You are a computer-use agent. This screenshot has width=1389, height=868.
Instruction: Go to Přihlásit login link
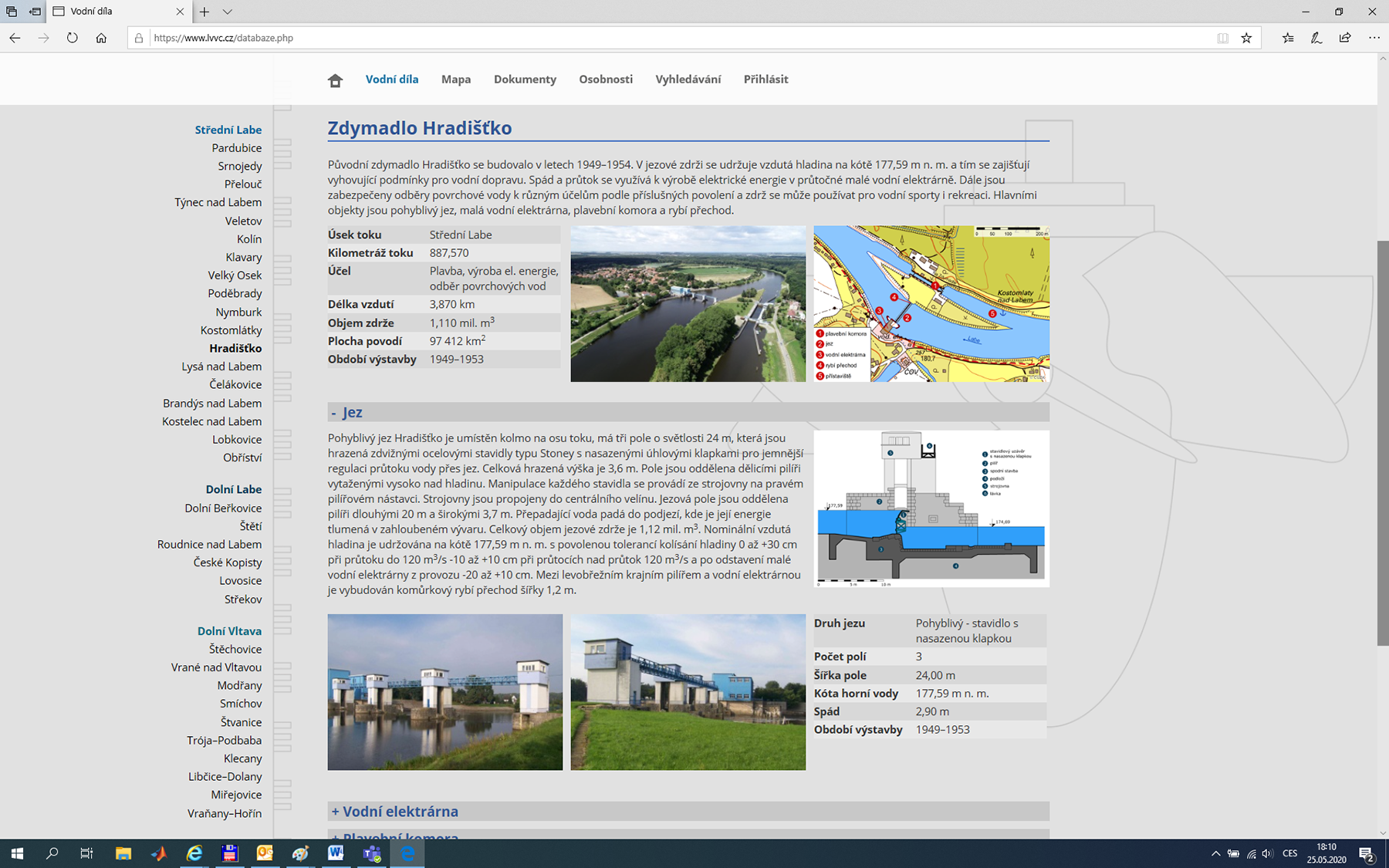[x=765, y=79]
